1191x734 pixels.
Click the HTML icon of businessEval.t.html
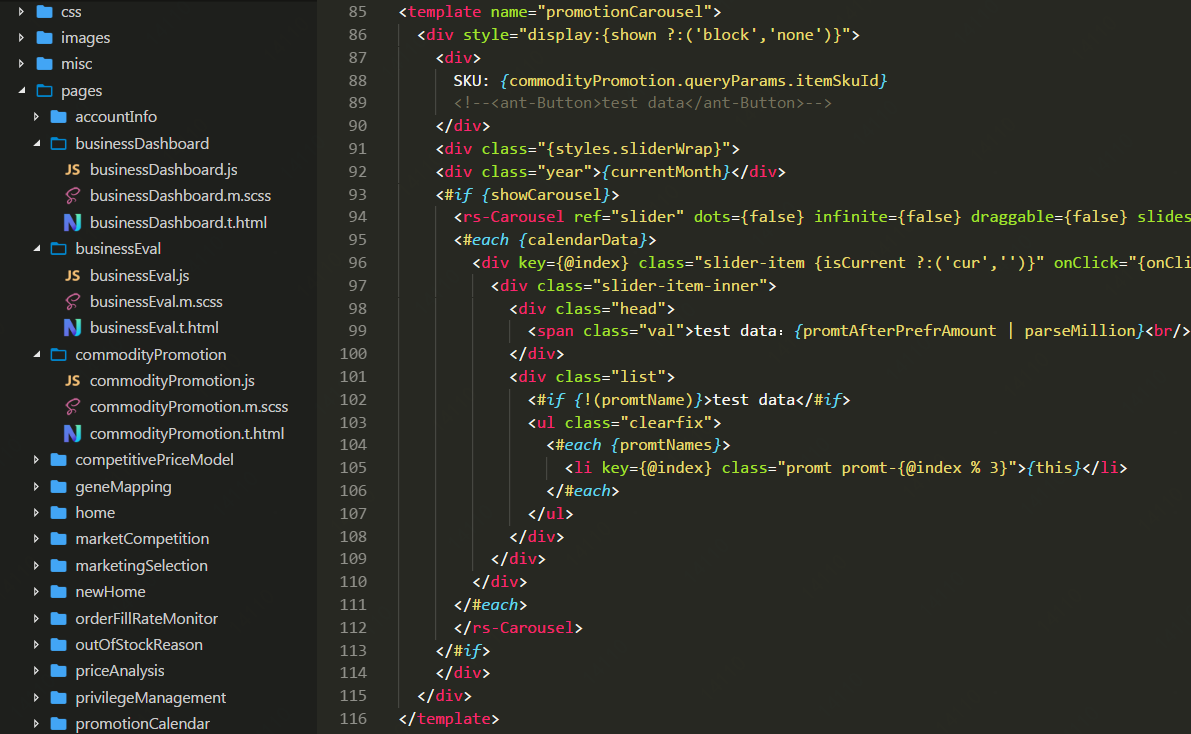click(72, 327)
